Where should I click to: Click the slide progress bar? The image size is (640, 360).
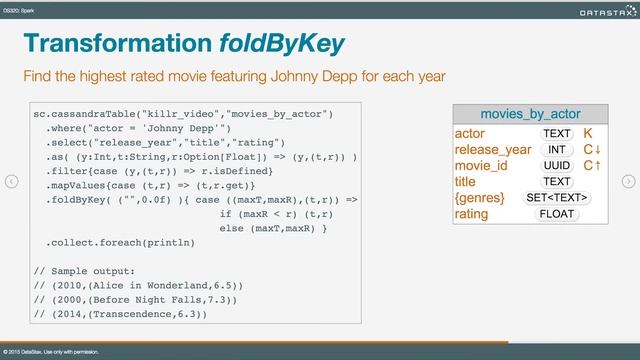(320, 342)
